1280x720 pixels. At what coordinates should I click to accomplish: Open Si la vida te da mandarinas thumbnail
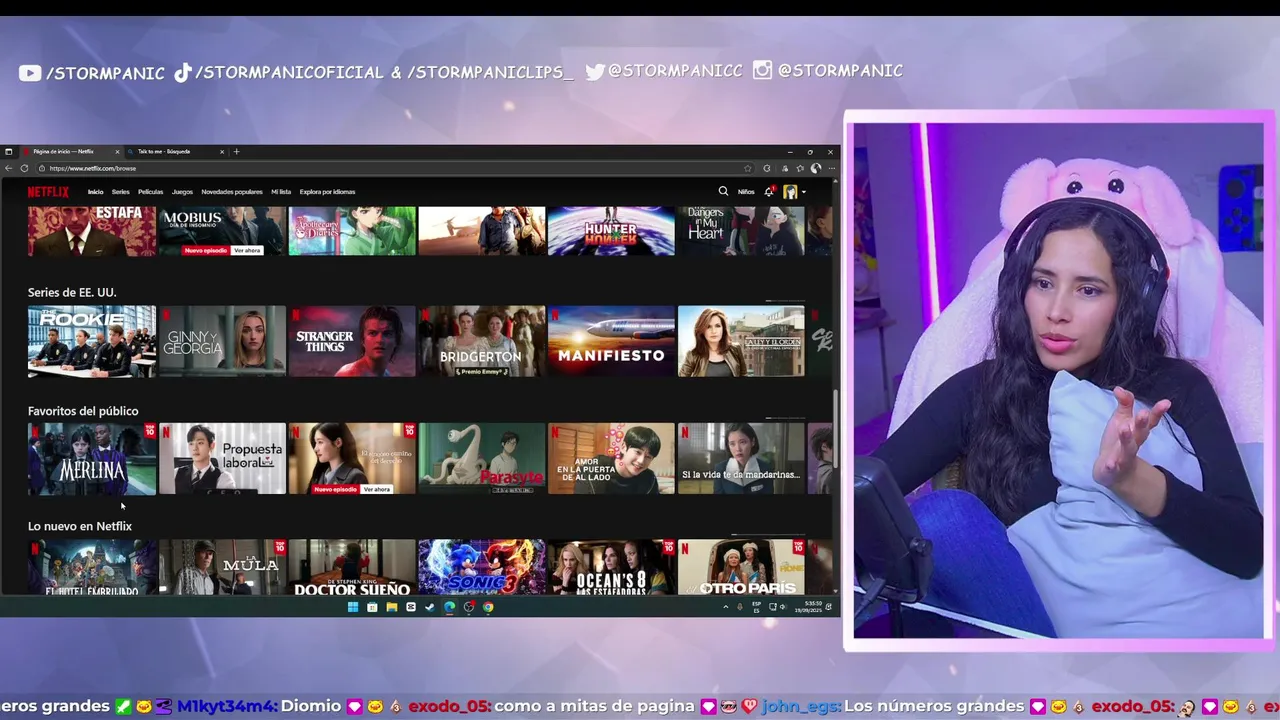tap(741, 458)
